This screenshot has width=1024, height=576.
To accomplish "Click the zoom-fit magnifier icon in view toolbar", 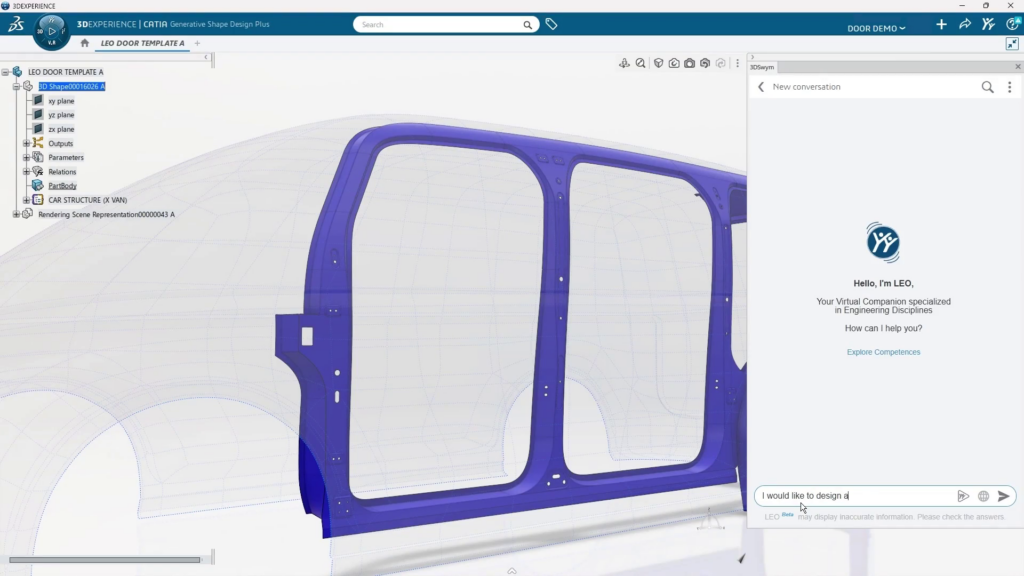I will tap(640, 63).
